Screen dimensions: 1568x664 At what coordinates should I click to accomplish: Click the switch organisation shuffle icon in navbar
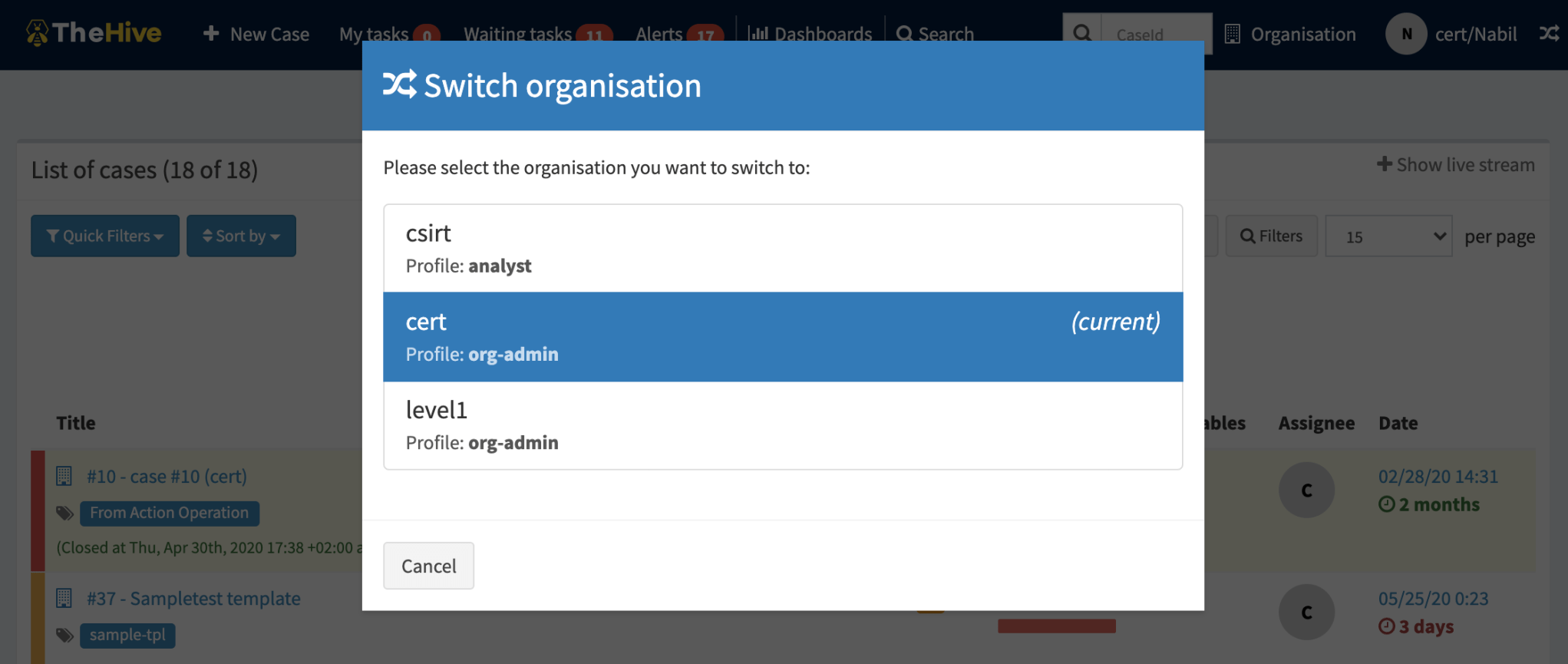tap(1549, 34)
